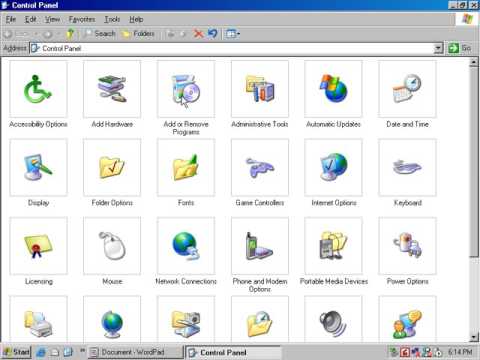Open the Add Hardware applet icon

112,89
